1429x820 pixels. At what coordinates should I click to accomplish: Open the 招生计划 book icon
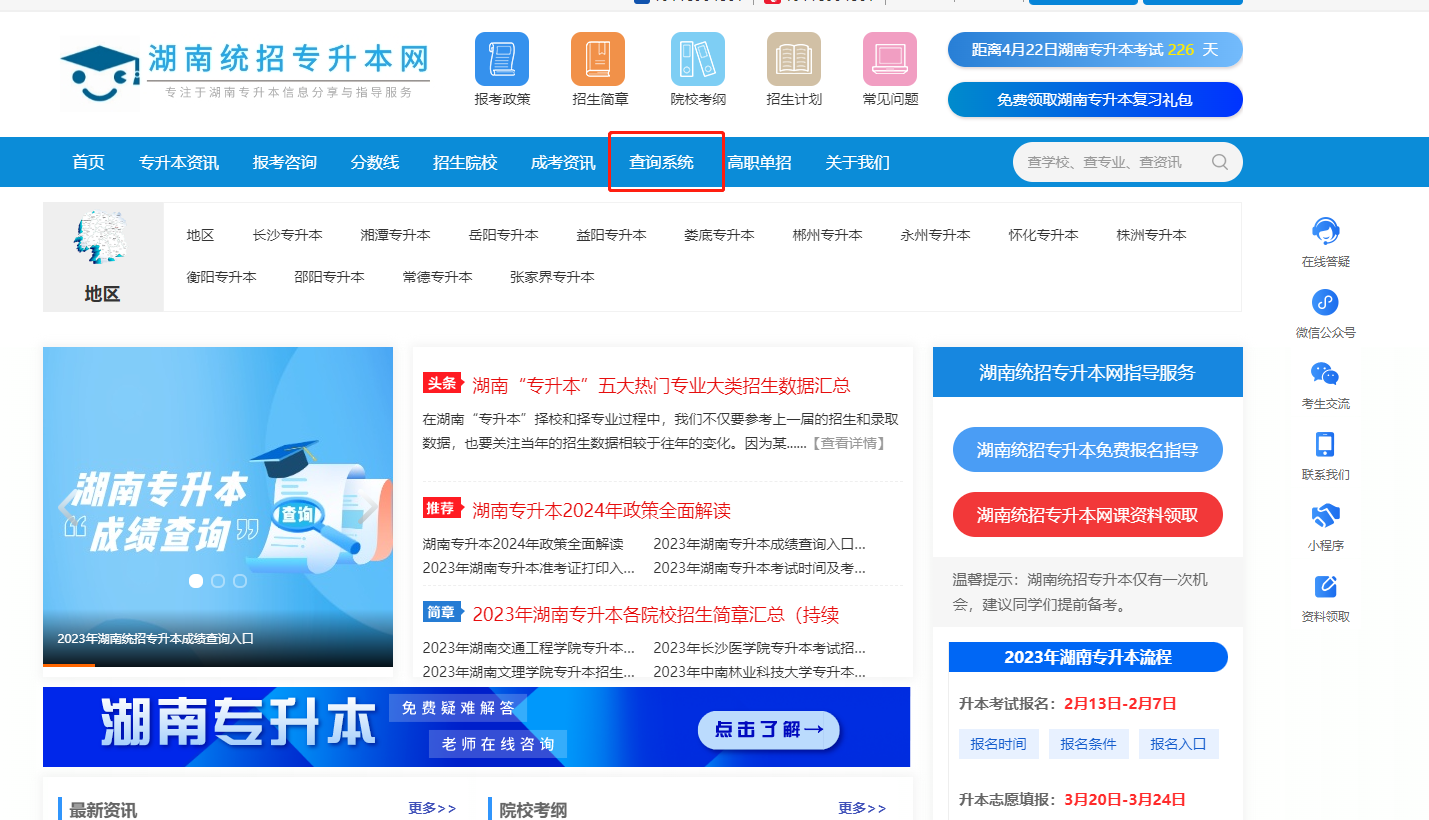(793, 59)
